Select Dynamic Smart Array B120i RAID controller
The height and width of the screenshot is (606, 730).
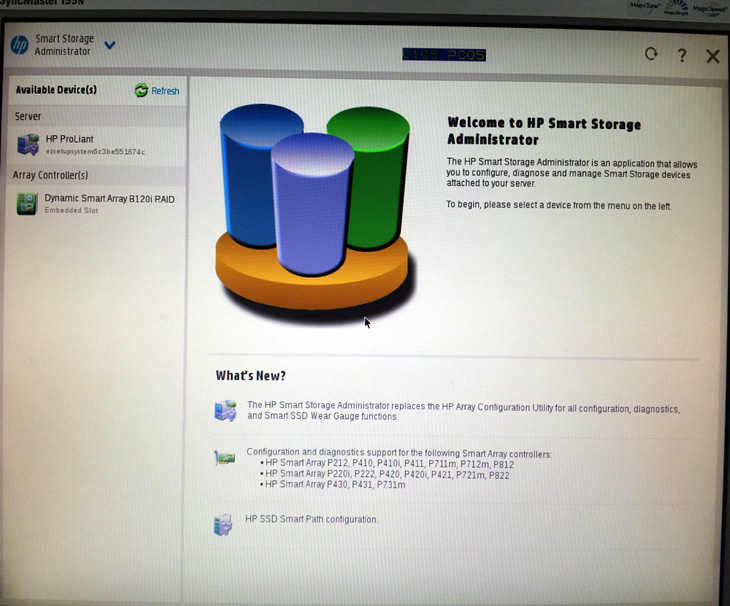tap(97, 204)
